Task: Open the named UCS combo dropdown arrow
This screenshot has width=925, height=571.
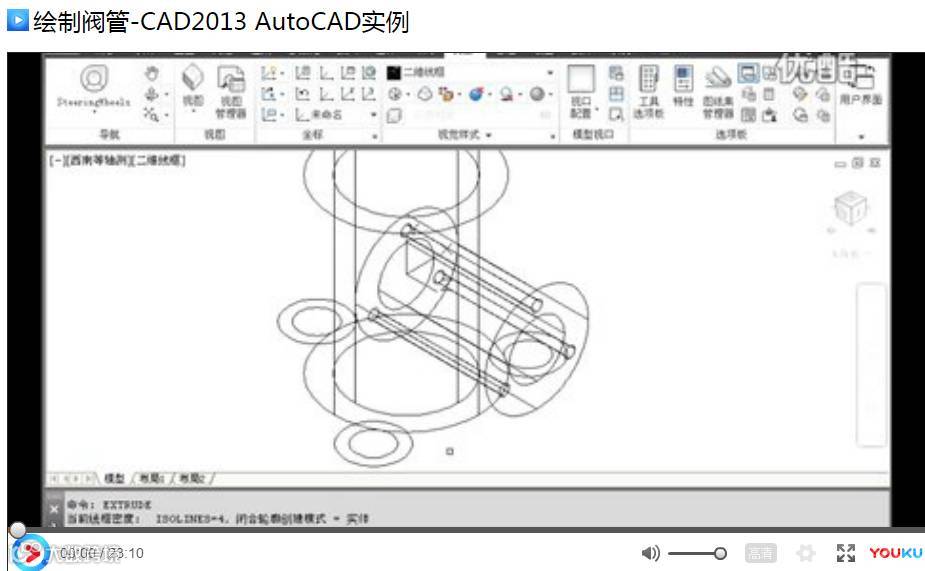Action: click(373, 114)
